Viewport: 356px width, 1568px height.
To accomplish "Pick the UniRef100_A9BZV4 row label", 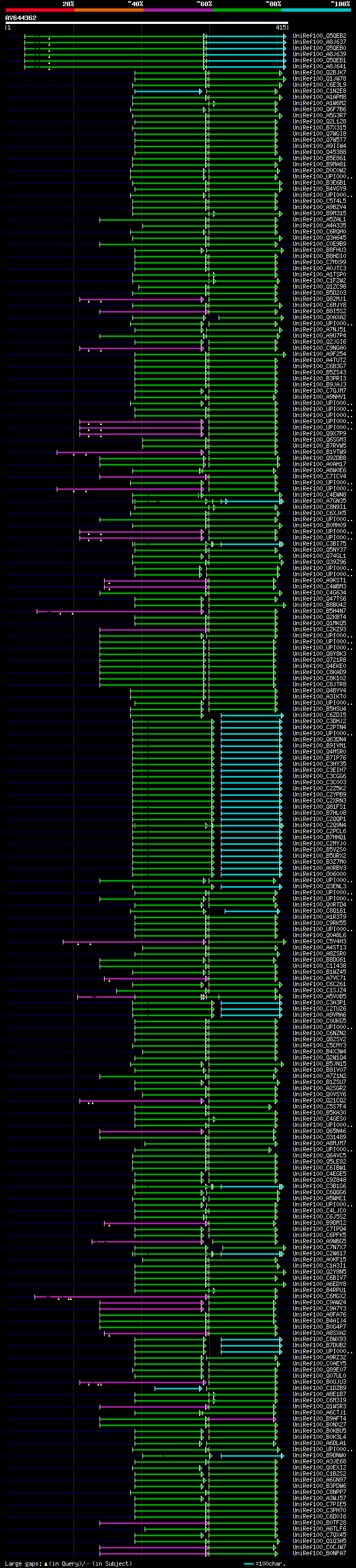I will (x=319, y=207).
